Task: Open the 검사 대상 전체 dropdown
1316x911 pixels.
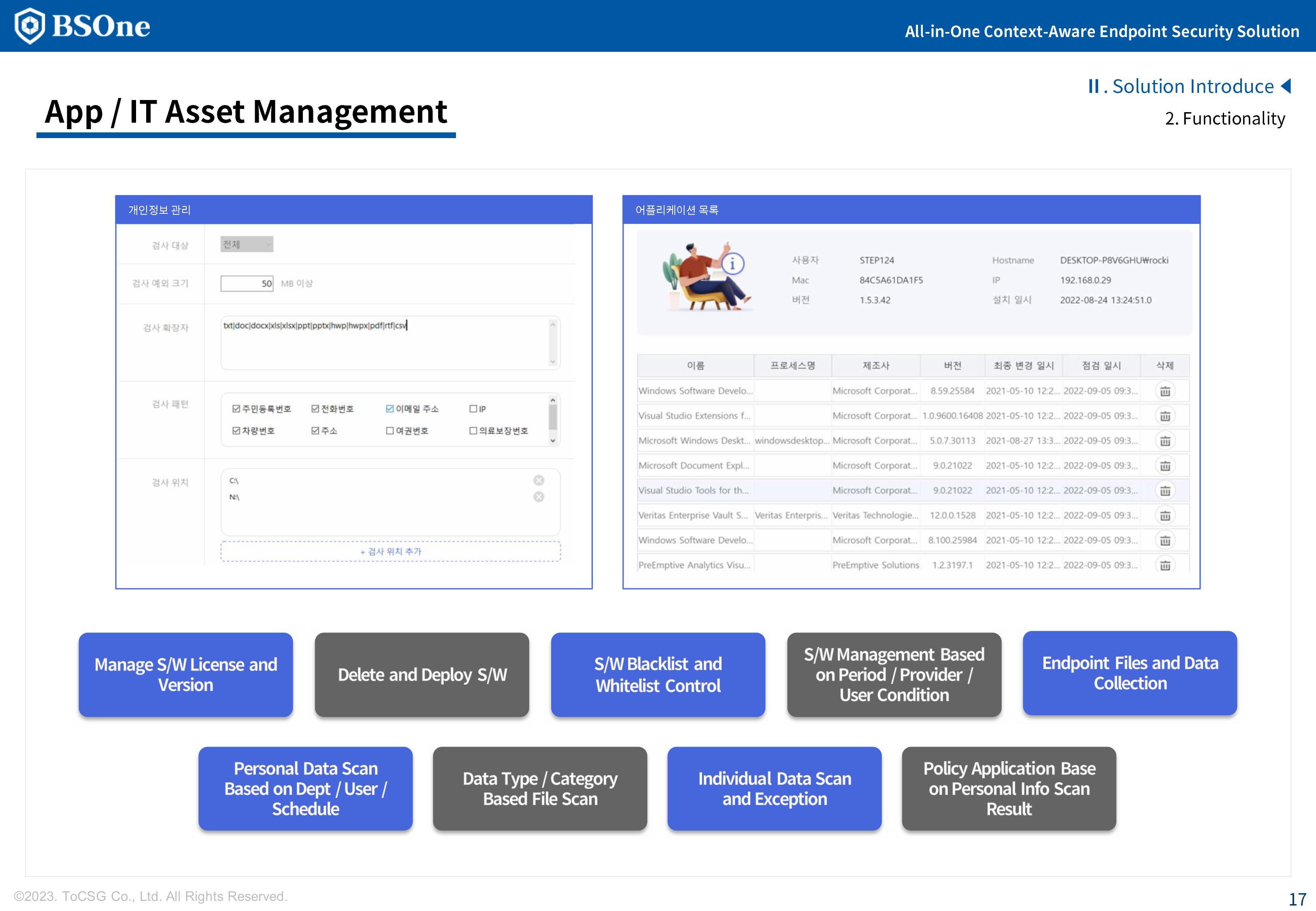Action: 247,244
